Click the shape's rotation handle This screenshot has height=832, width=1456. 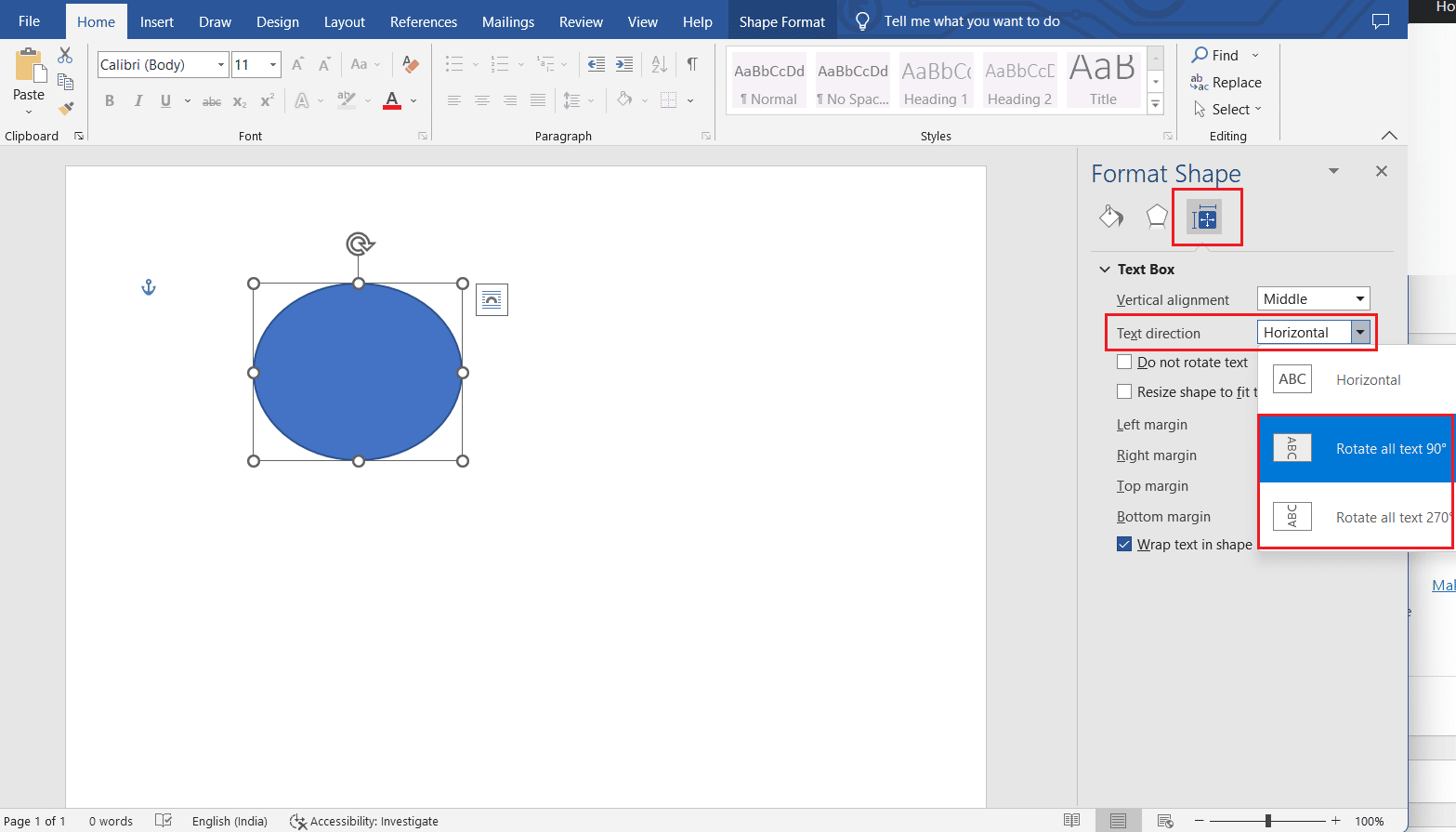coord(360,244)
